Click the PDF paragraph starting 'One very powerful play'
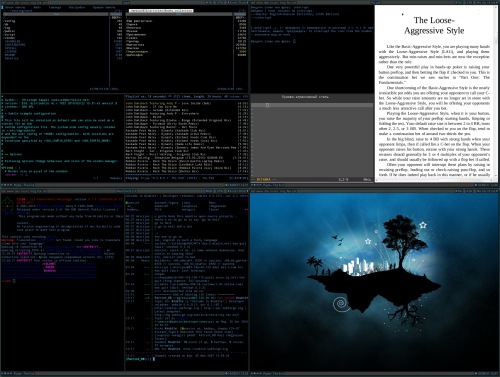 (x=434, y=75)
